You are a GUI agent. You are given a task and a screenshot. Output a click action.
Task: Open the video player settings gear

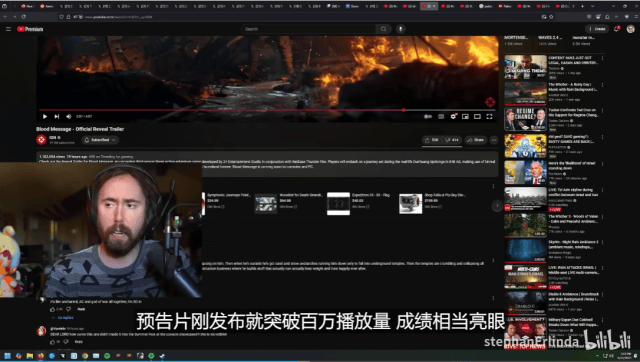[x=453, y=117]
